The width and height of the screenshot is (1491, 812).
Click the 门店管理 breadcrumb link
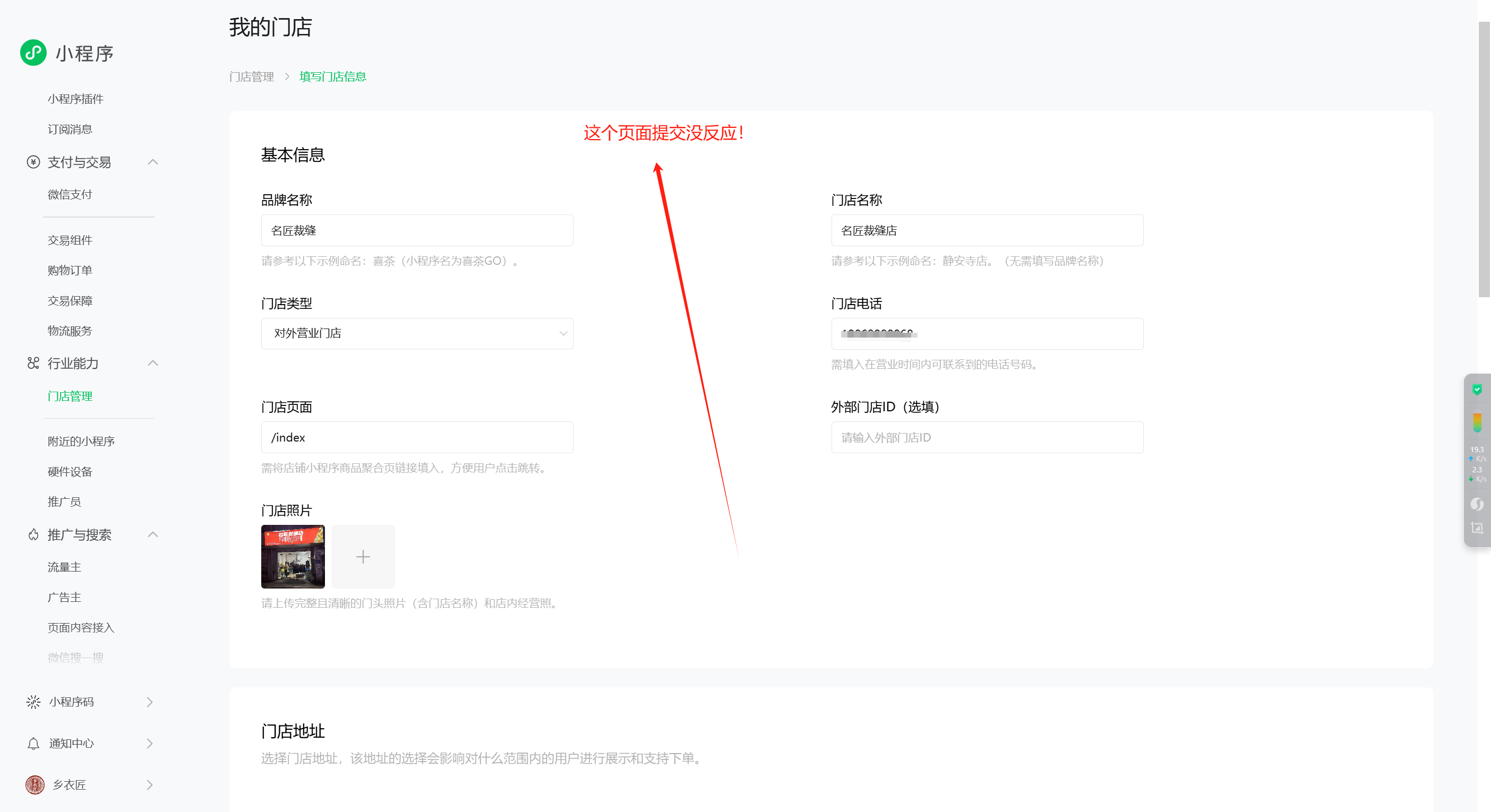tap(252, 76)
